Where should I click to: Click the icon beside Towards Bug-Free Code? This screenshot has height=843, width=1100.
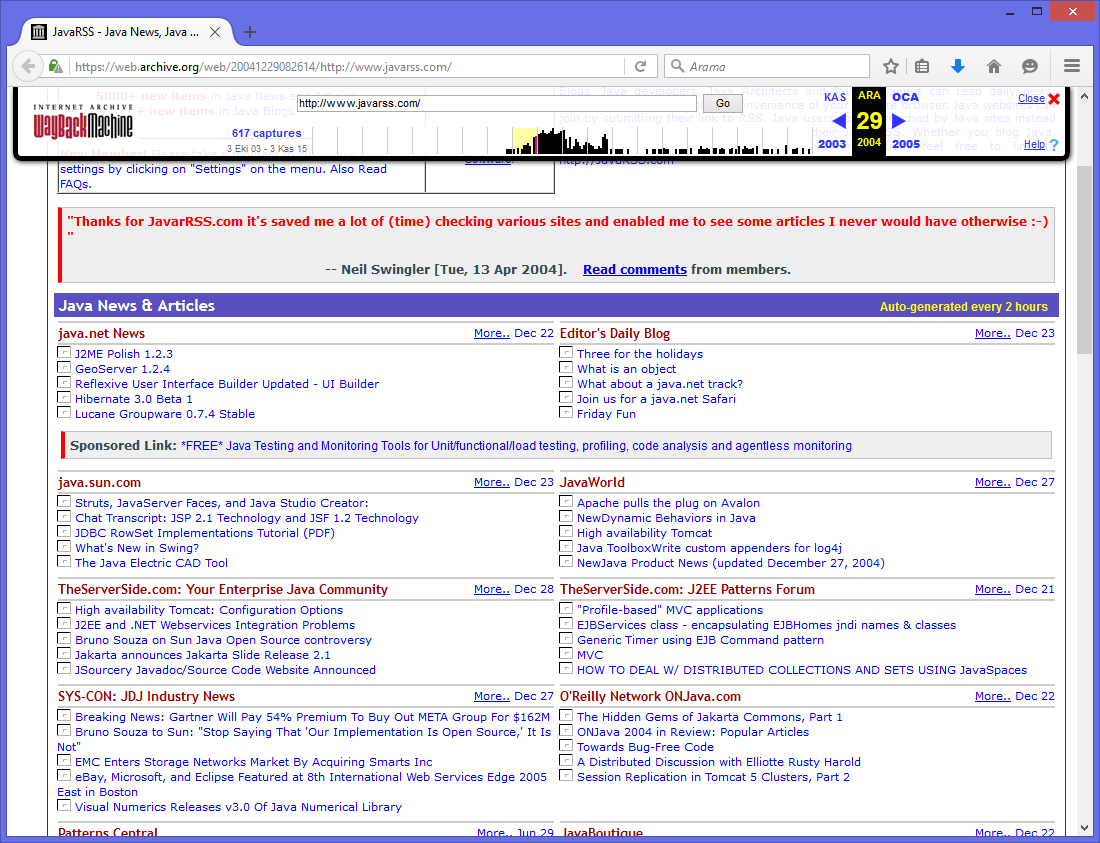tap(565, 746)
